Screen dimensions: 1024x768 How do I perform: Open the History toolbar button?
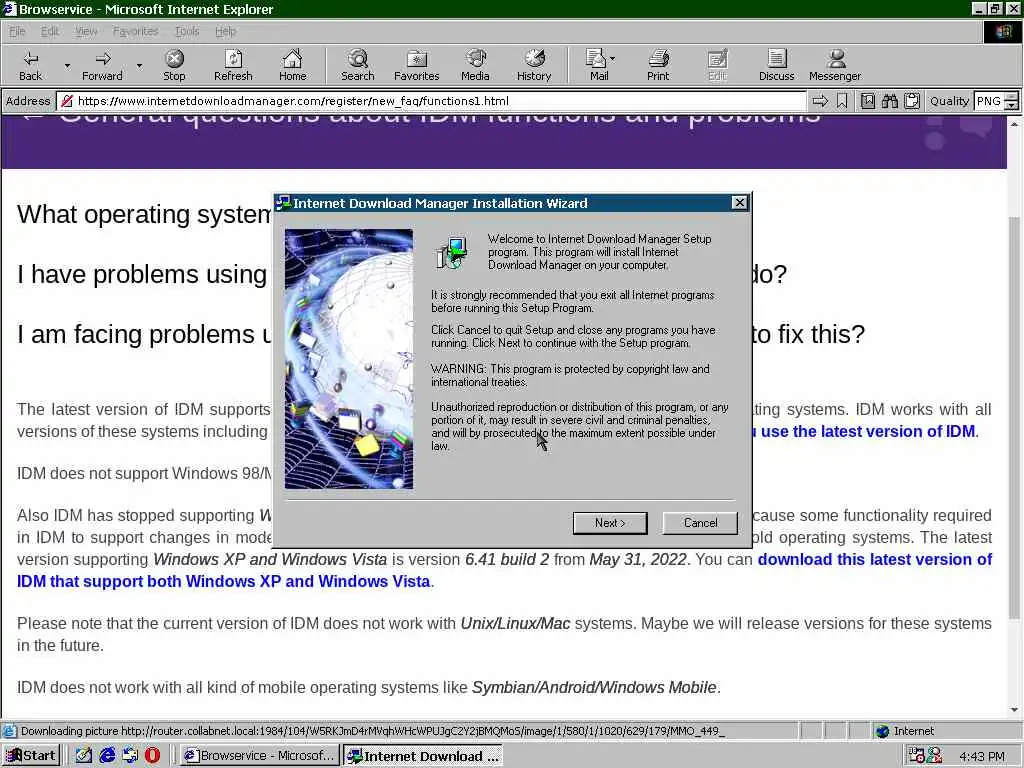point(534,65)
